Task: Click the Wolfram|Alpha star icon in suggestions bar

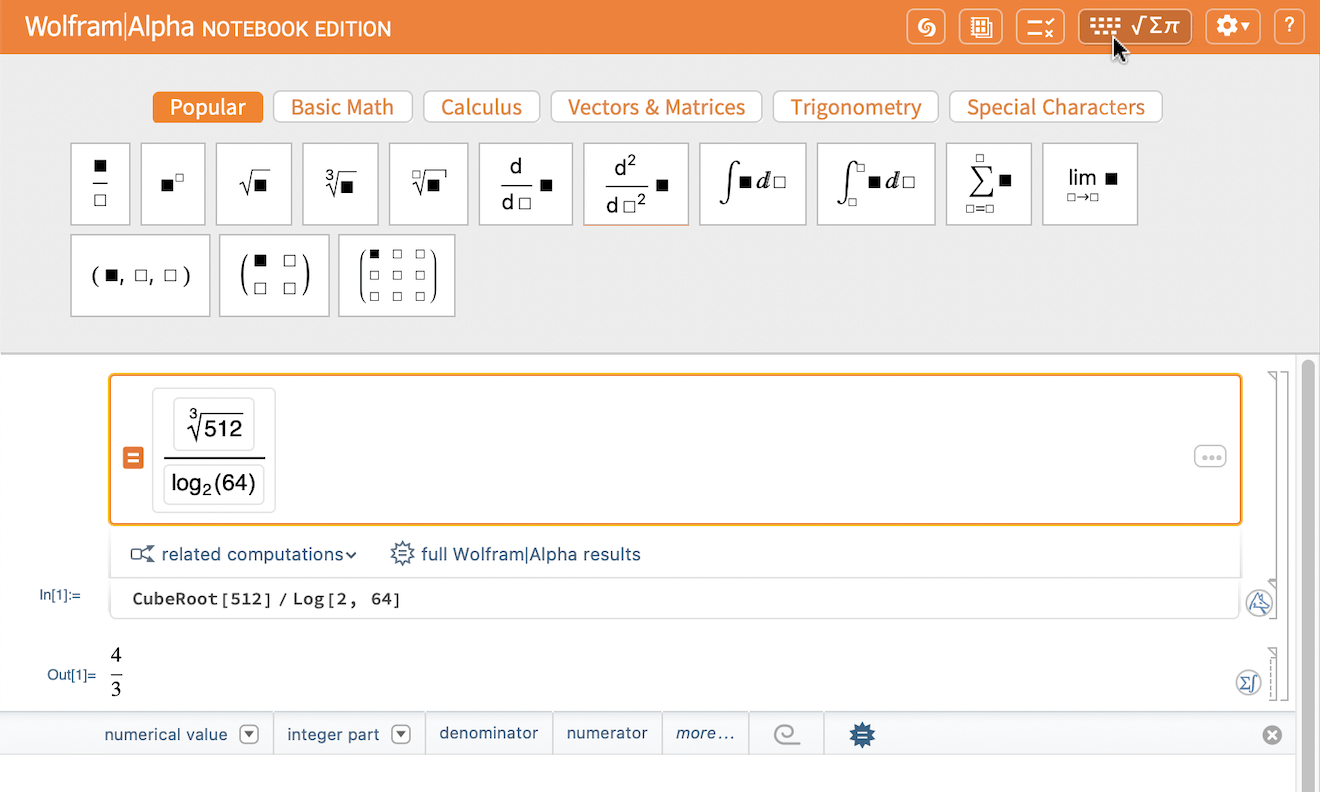Action: [x=861, y=735]
